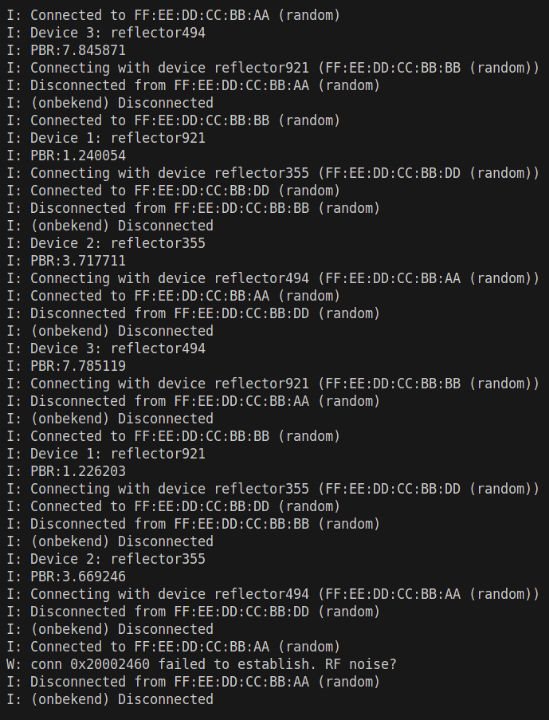Click the warning line about conn failed to establish
The image size is (549, 720).
202,664
